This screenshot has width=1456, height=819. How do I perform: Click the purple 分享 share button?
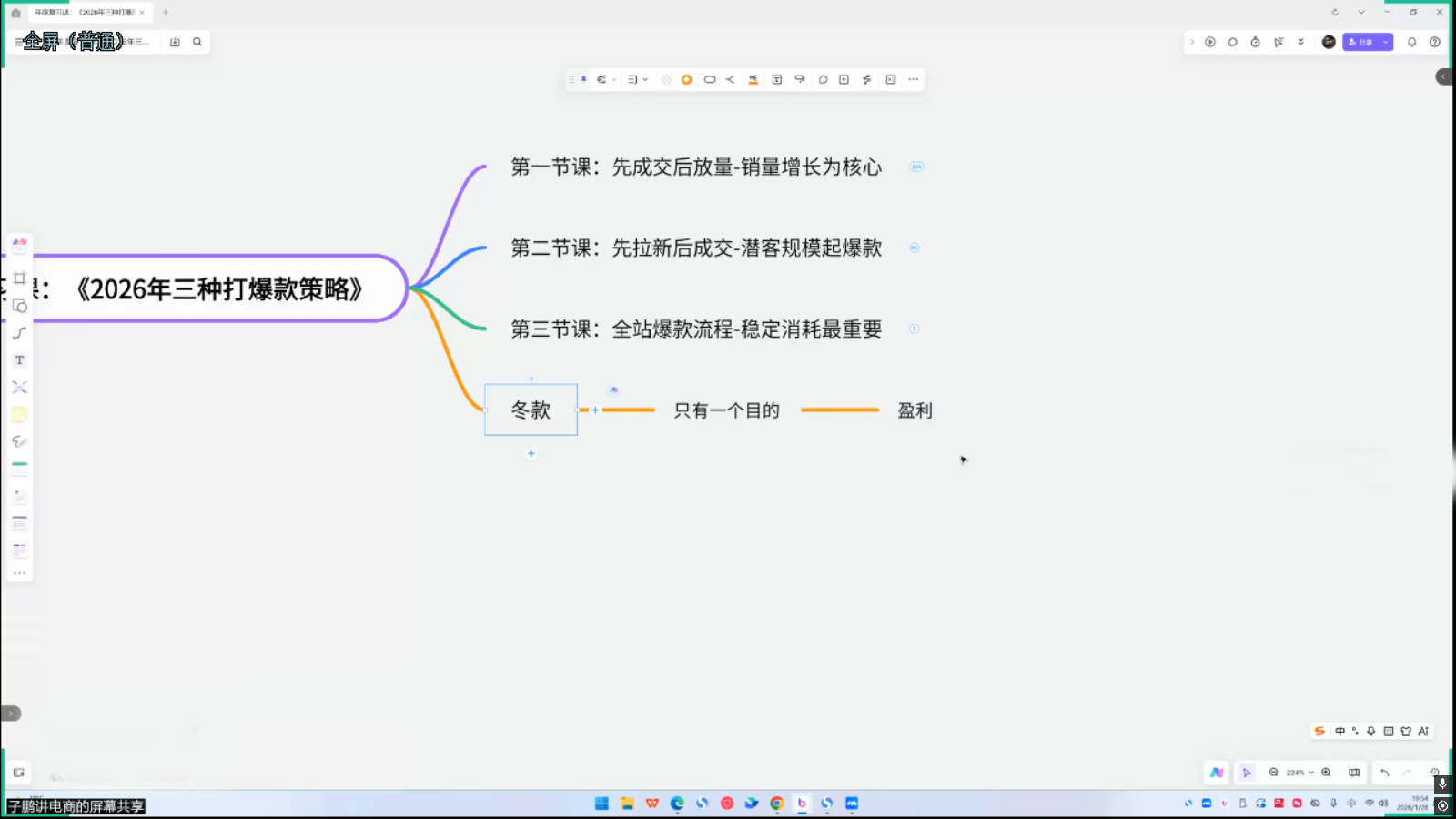click(x=1360, y=42)
